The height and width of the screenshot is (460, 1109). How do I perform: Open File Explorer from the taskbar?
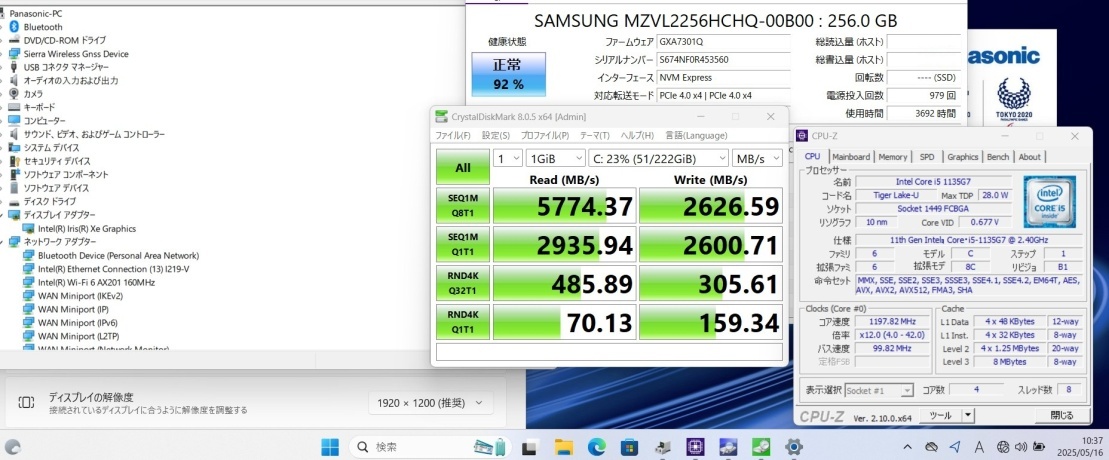pyautogui.click(x=564, y=447)
